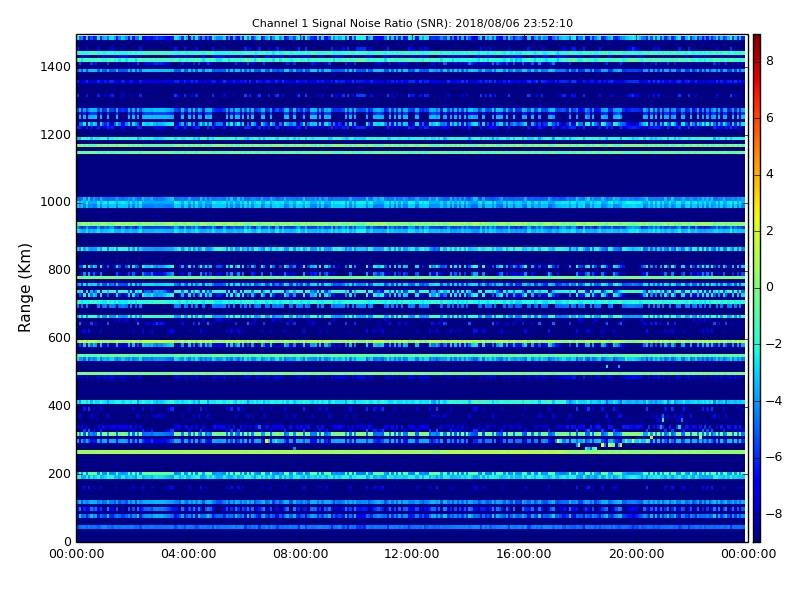The height and width of the screenshot is (600, 800).
Task: Click the y-axis tick label 600
Action: [x=59, y=338]
